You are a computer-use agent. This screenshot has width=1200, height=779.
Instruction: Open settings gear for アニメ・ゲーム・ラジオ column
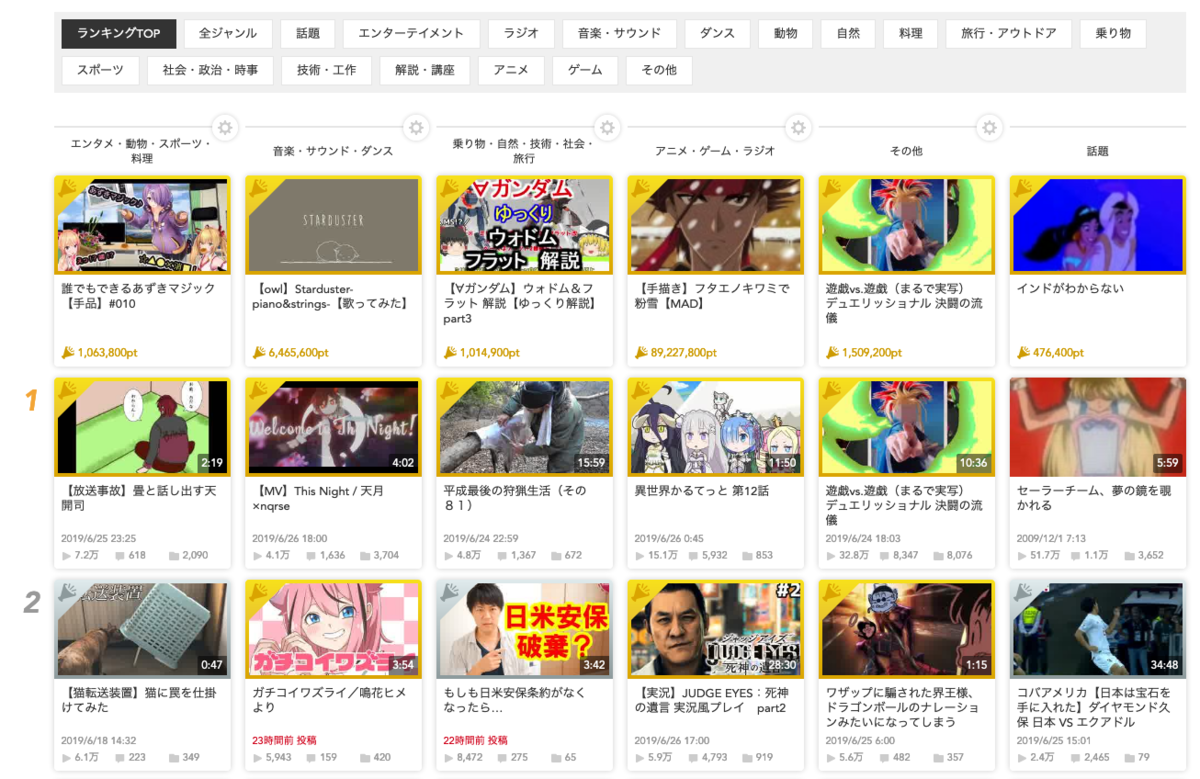tap(798, 128)
